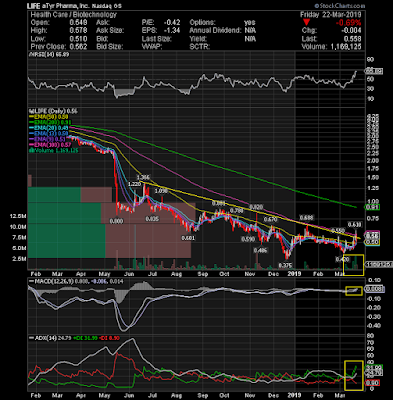Click the 0.590 low price annotation
Viewport: 393px width, 400px height.
[248, 239]
